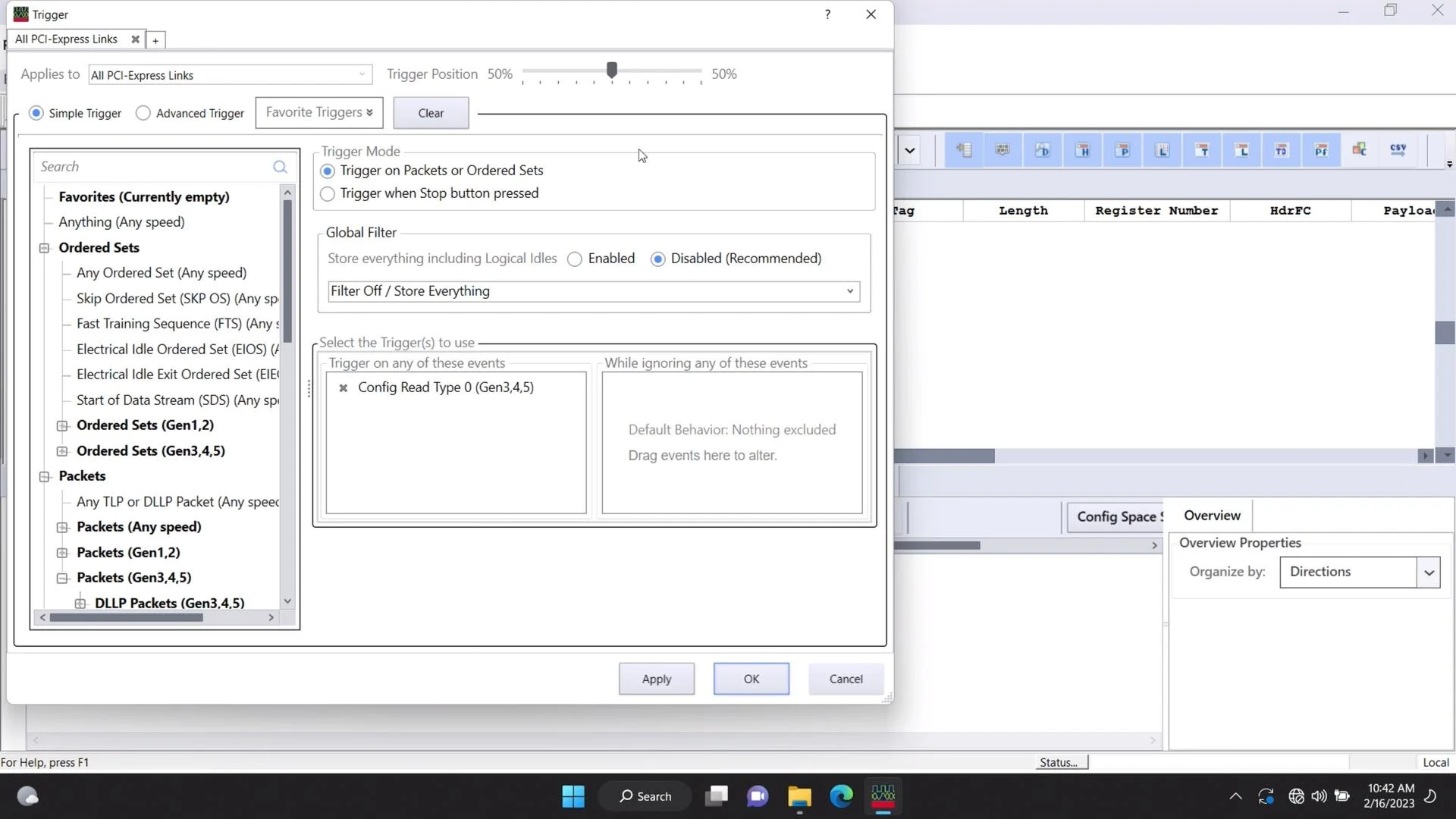Select Any Ordered Set (Any speed) item
Viewport: 1456px width, 819px height.
pyautogui.click(x=162, y=273)
